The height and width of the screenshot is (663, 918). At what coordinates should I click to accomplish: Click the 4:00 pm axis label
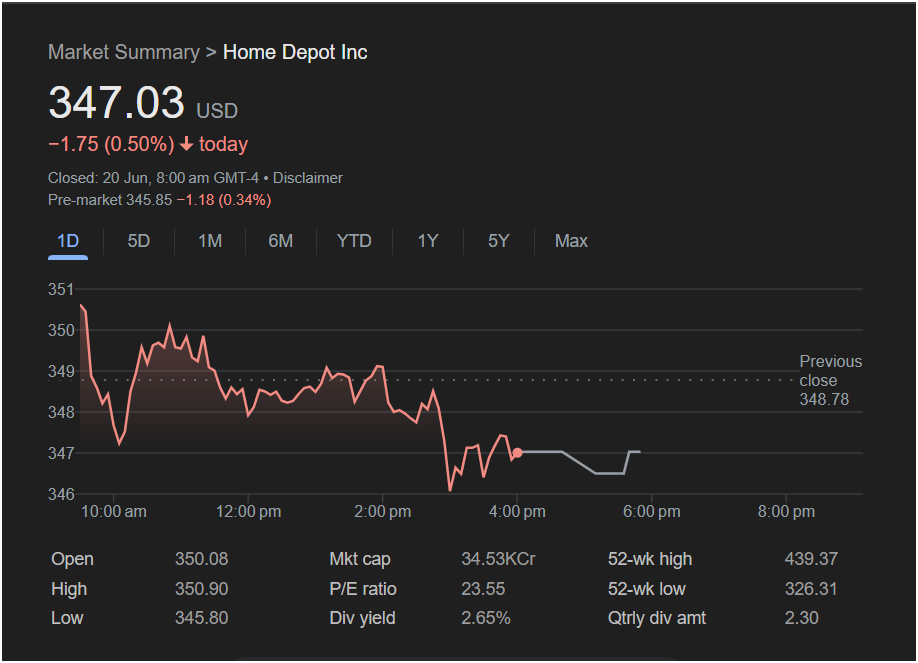tap(517, 511)
